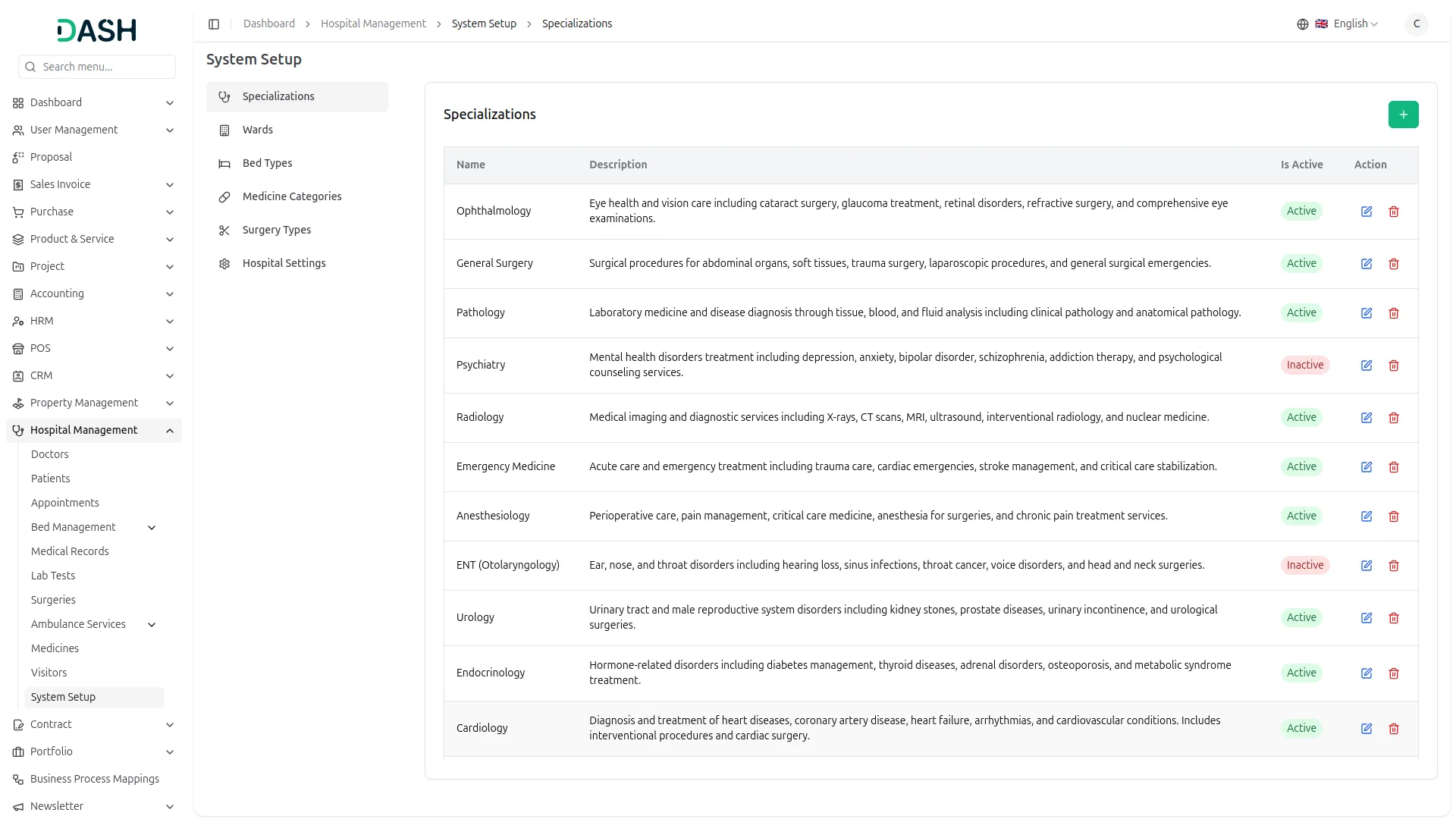Viewport: 1456px width, 819px height.
Task: Open the Proposal menu item
Action: (94, 158)
